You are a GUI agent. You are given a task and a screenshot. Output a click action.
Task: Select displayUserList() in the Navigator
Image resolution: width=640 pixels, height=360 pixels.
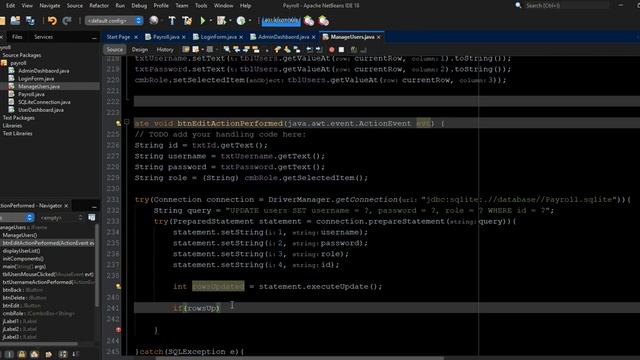pos(21,251)
